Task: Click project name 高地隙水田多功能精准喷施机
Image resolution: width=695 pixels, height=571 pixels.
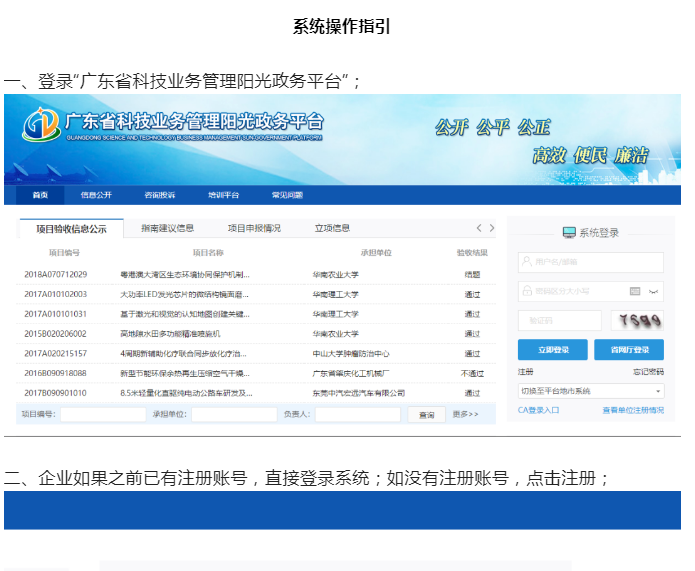Action: coord(170,334)
